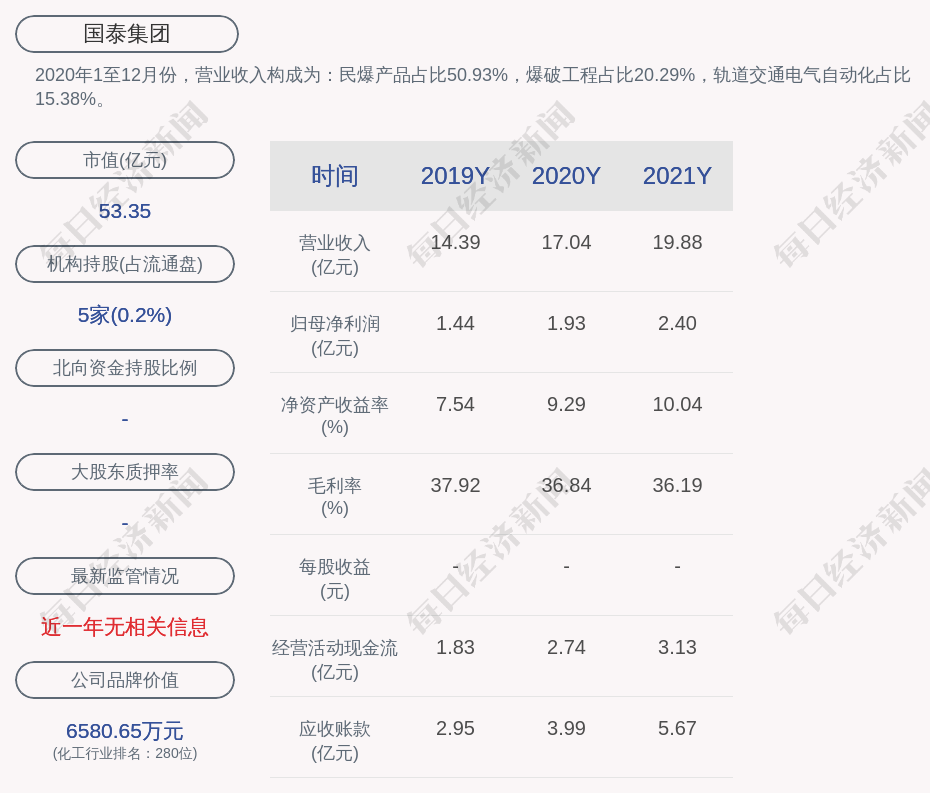Click the revenue composition paragraph starting 2020年1至12月份
The height and width of the screenshot is (793, 930).
[472, 87]
